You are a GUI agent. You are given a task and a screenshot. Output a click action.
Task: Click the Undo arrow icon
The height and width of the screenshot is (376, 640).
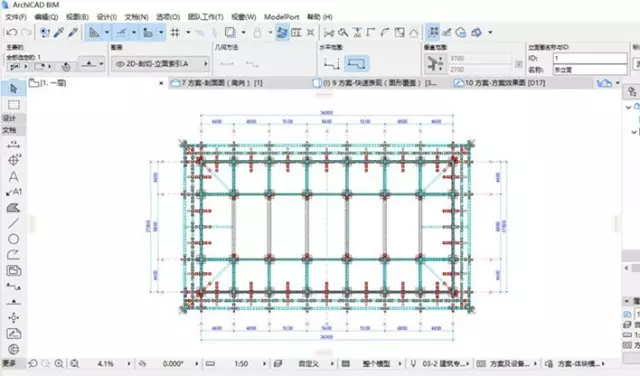(x=11, y=33)
